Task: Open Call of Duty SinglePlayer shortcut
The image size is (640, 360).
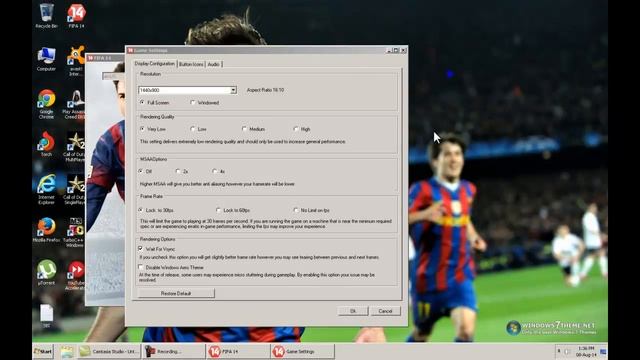Action: click(x=75, y=189)
